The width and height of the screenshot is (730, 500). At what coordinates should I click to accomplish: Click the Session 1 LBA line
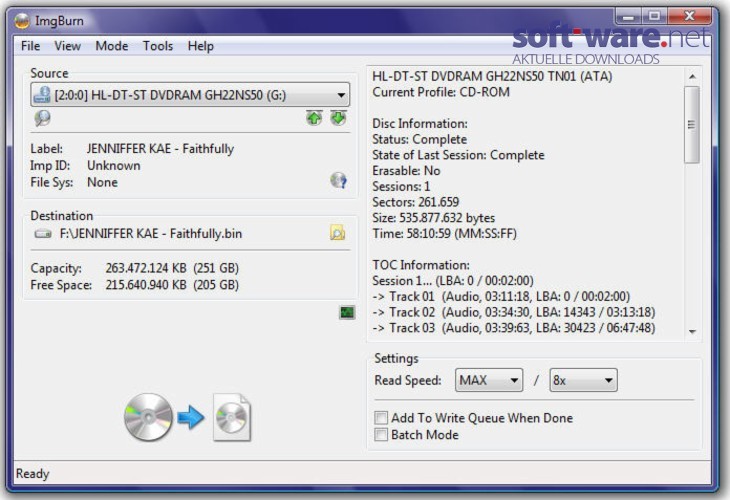point(453,281)
